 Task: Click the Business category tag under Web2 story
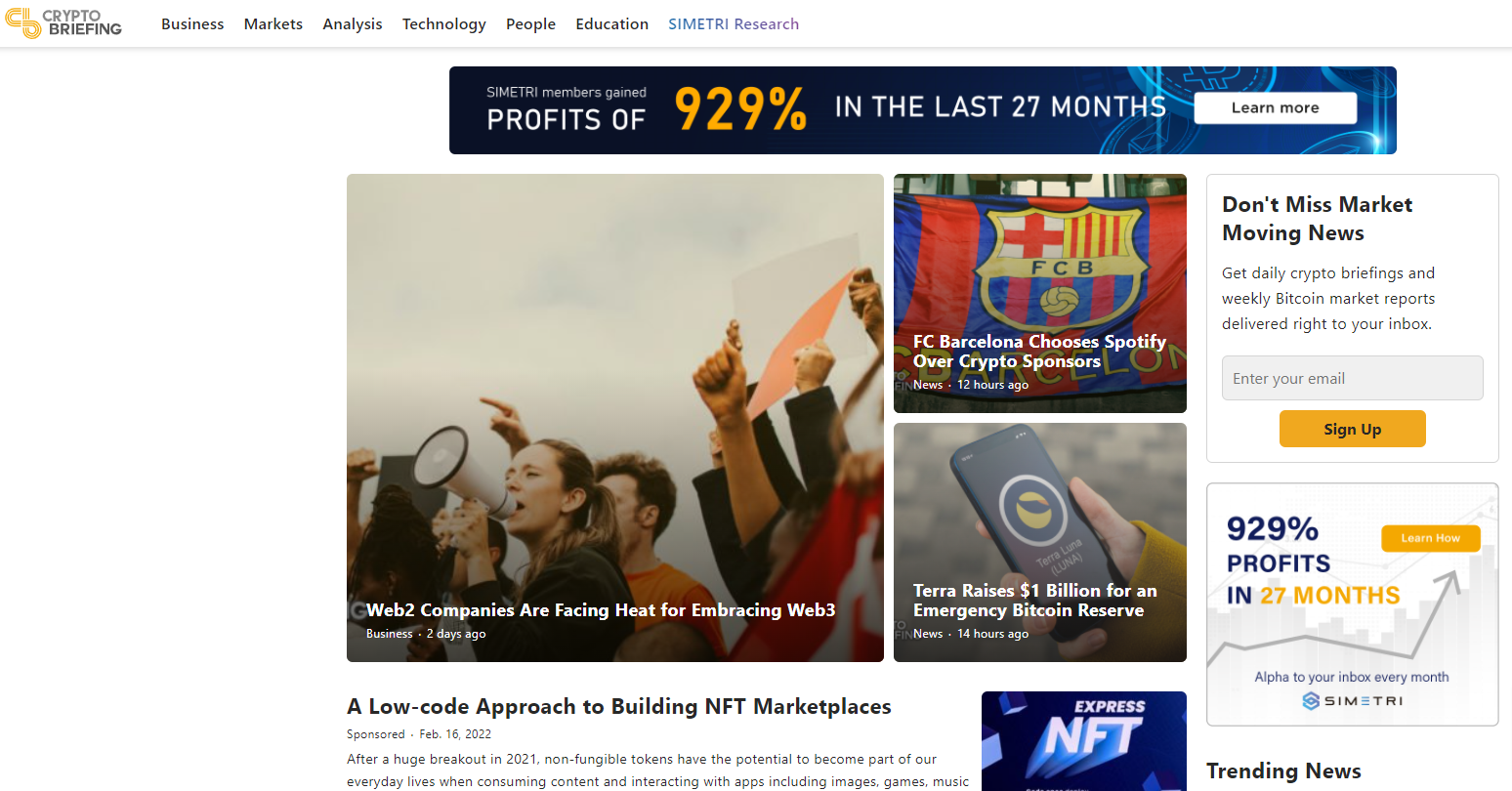pos(390,634)
